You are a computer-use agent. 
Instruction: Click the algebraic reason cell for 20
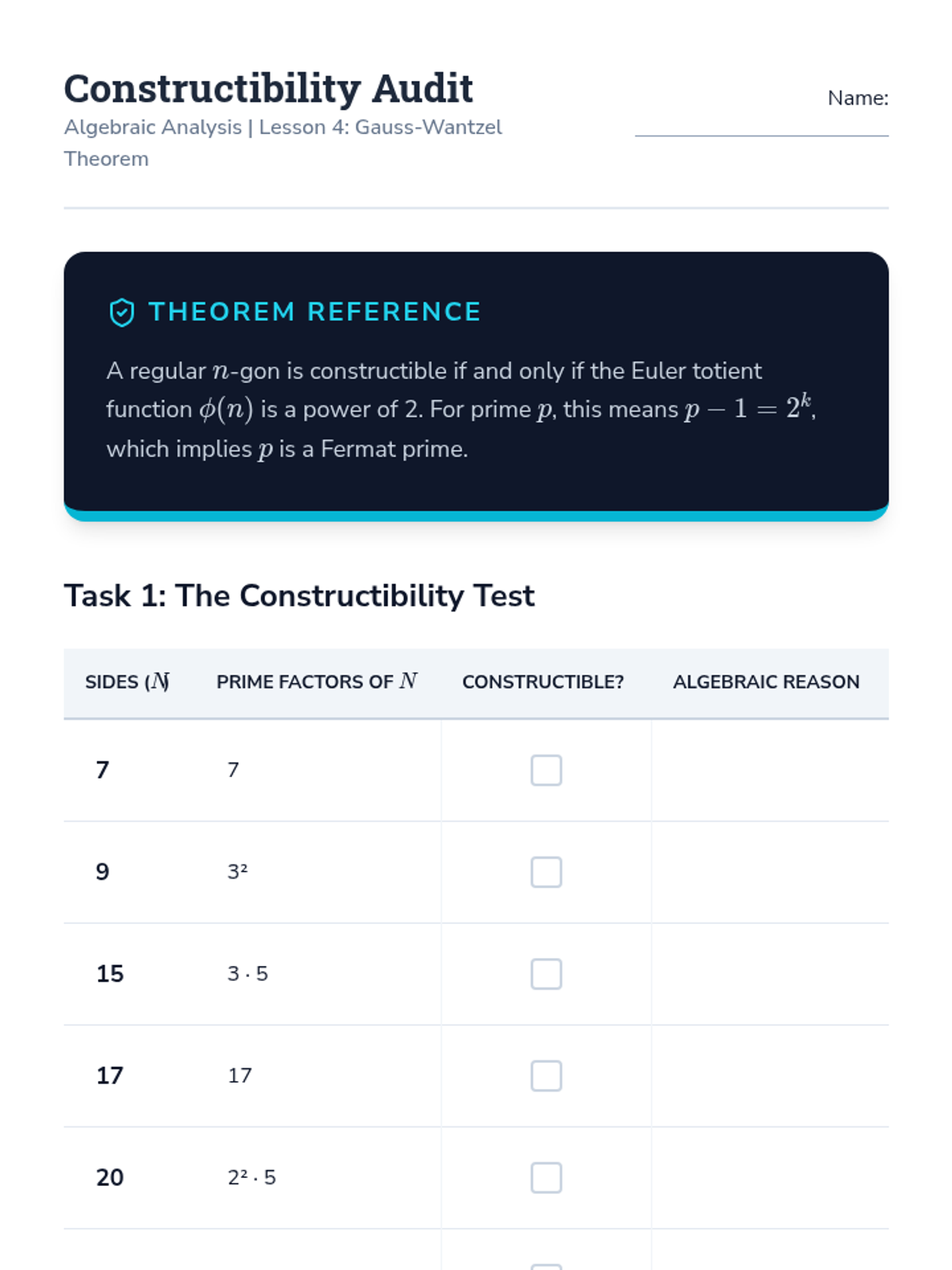(x=769, y=1177)
